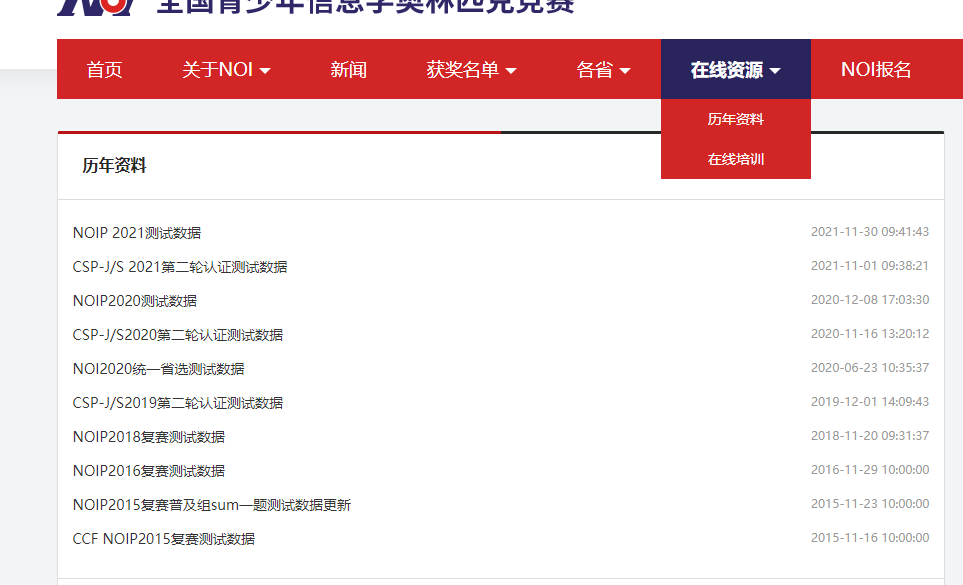Click the NOI logo in the header
Screen dimensions: 963x585
96,7
